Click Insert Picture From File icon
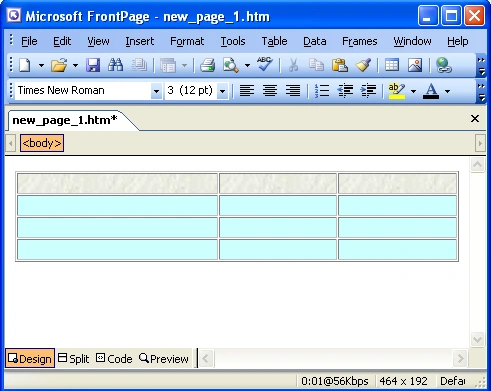The width and height of the screenshot is (491, 391). 415,65
